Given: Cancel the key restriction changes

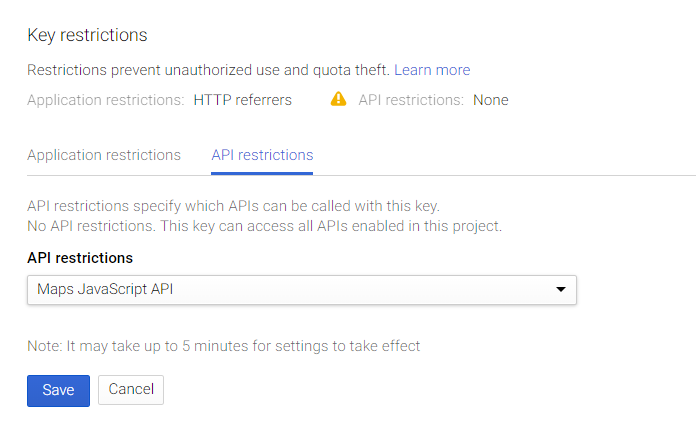Looking at the screenshot, I should pyautogui.click(x=131, y=390).
